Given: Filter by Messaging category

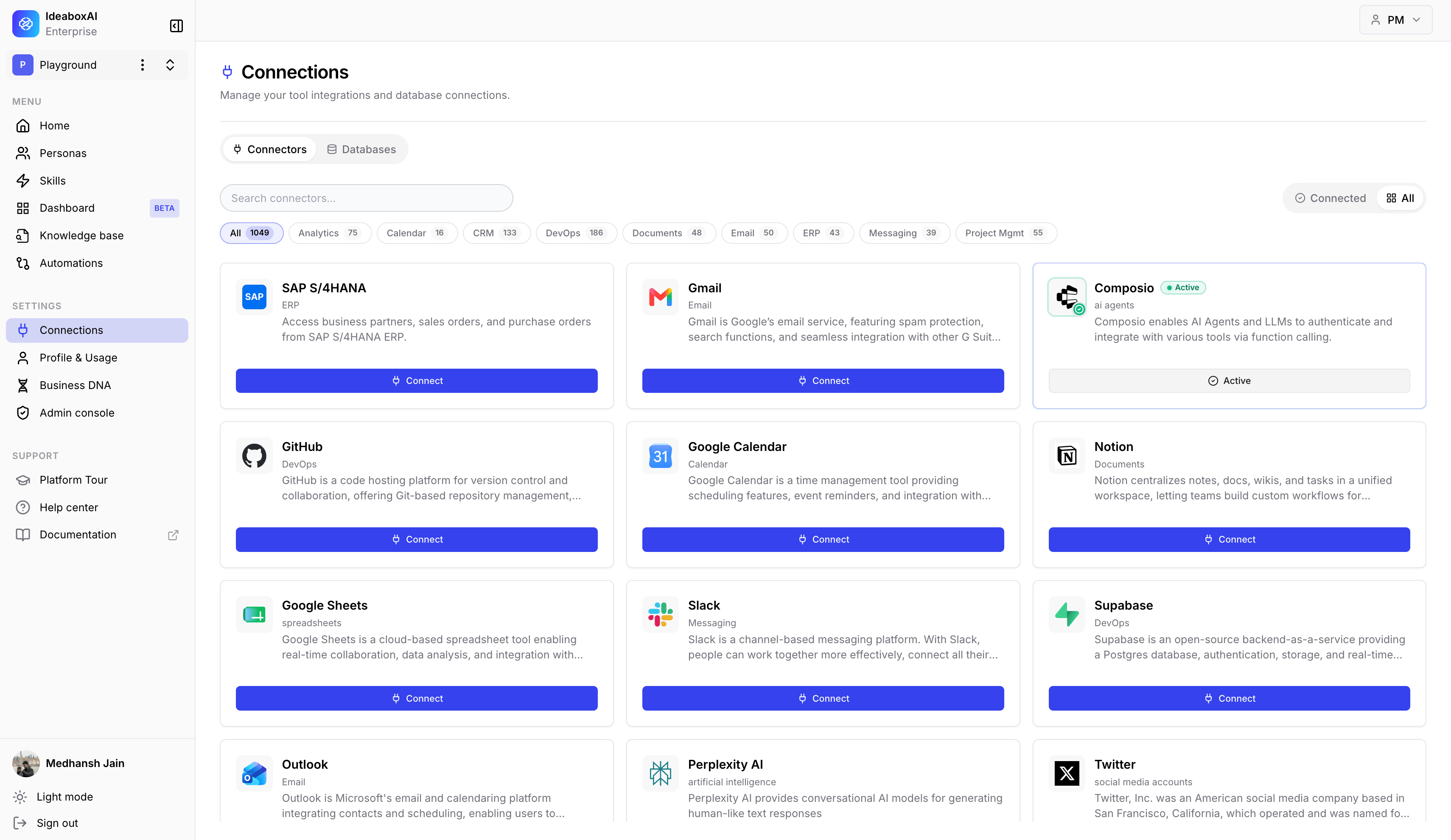Looking at the screenshot, I should pyautogui.click(x=905, y=233).
